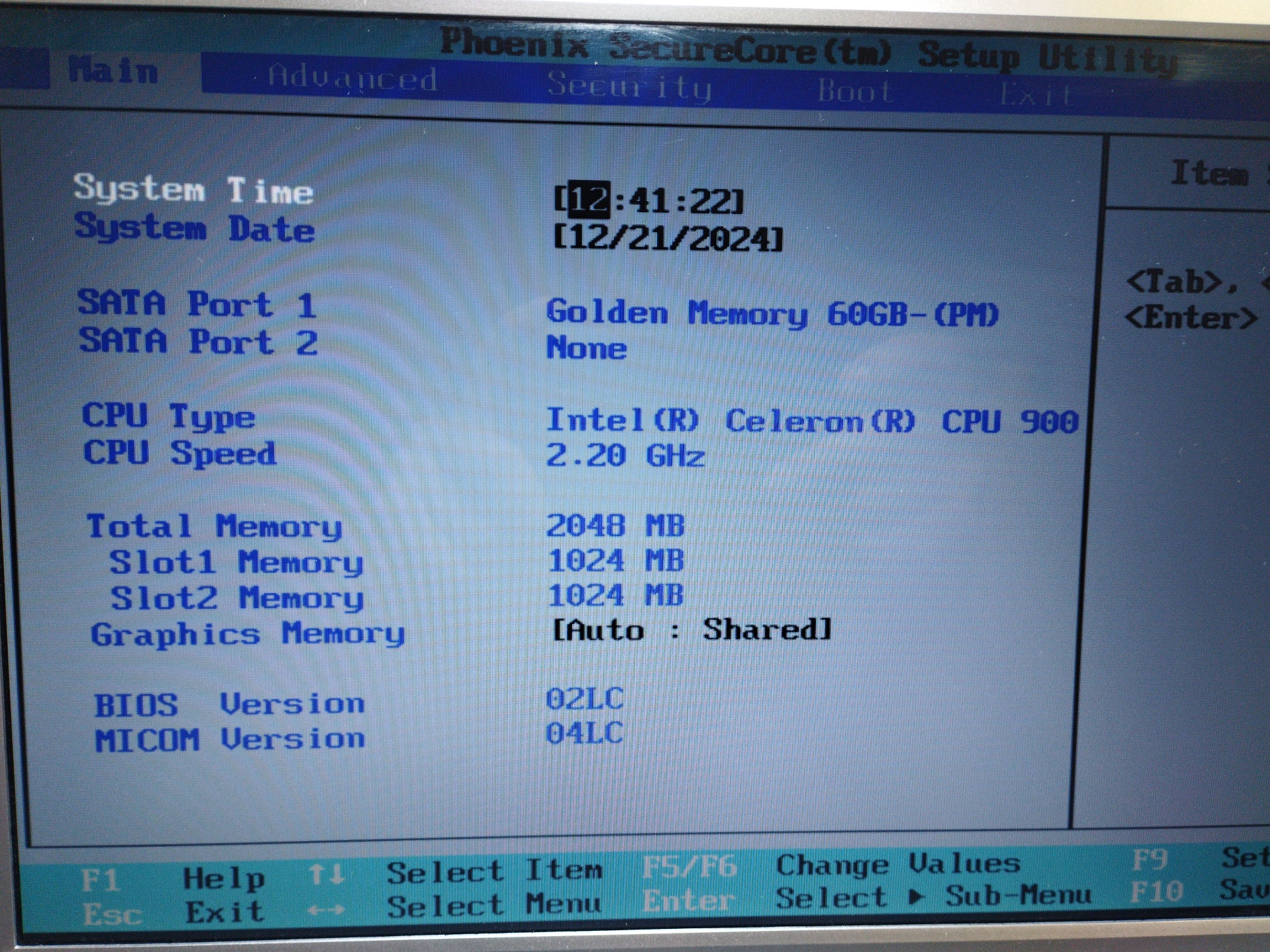Select the SATA Port 2 label
The width and height of the screenshot is (1270, 952).
tap(198, 342)
